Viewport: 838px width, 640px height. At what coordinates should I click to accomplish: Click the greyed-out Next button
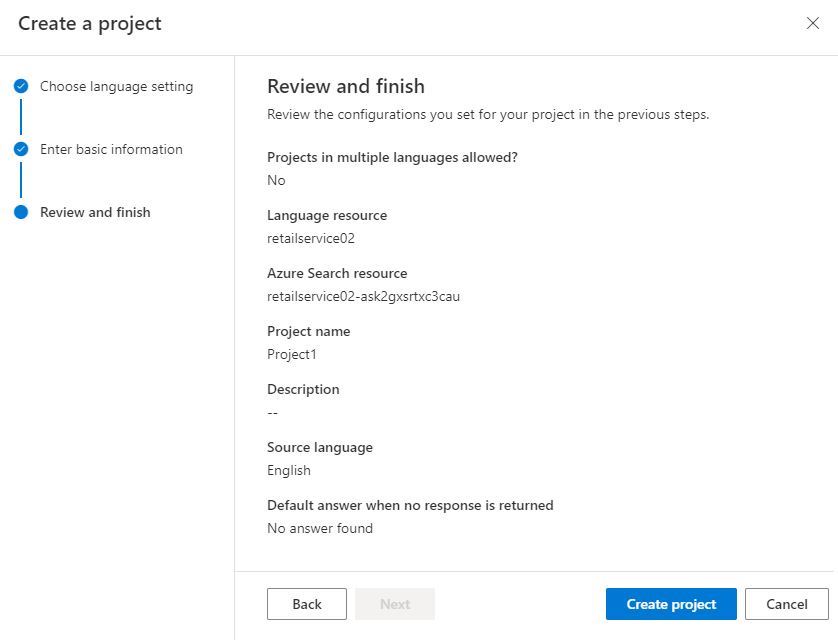pyautogui.click(x=395, y=604)
